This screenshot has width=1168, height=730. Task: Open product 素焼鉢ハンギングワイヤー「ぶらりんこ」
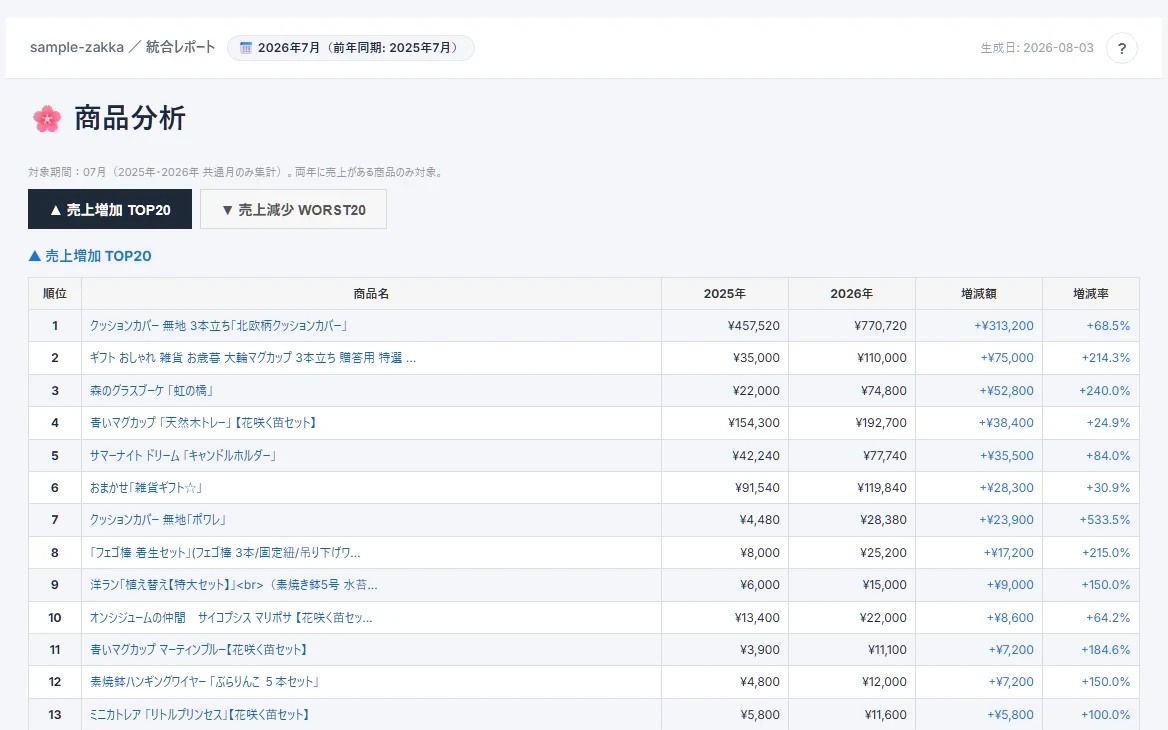[x=205, y=682]
